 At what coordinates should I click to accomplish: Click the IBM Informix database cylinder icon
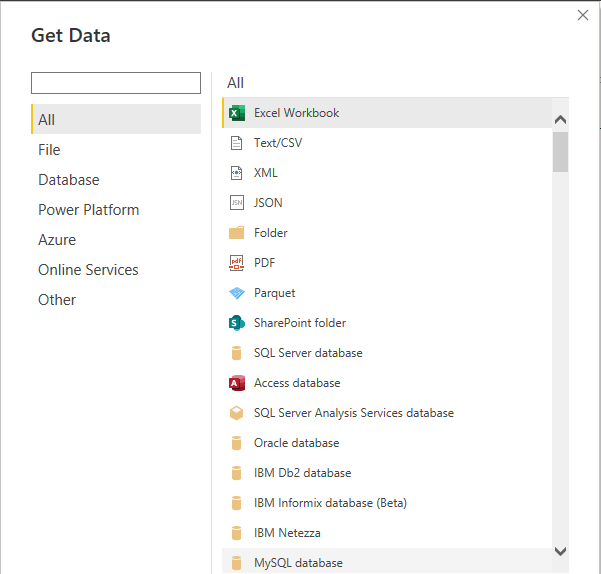(236, 503)
